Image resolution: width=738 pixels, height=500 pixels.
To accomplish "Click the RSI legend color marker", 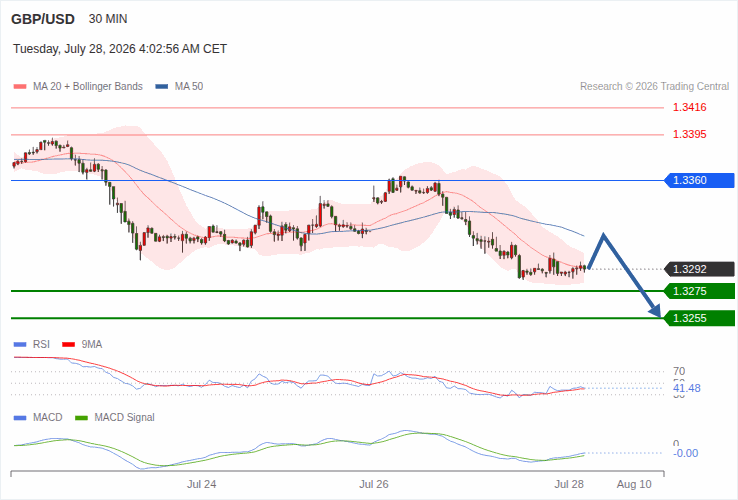I will click(x=20, y=345).
